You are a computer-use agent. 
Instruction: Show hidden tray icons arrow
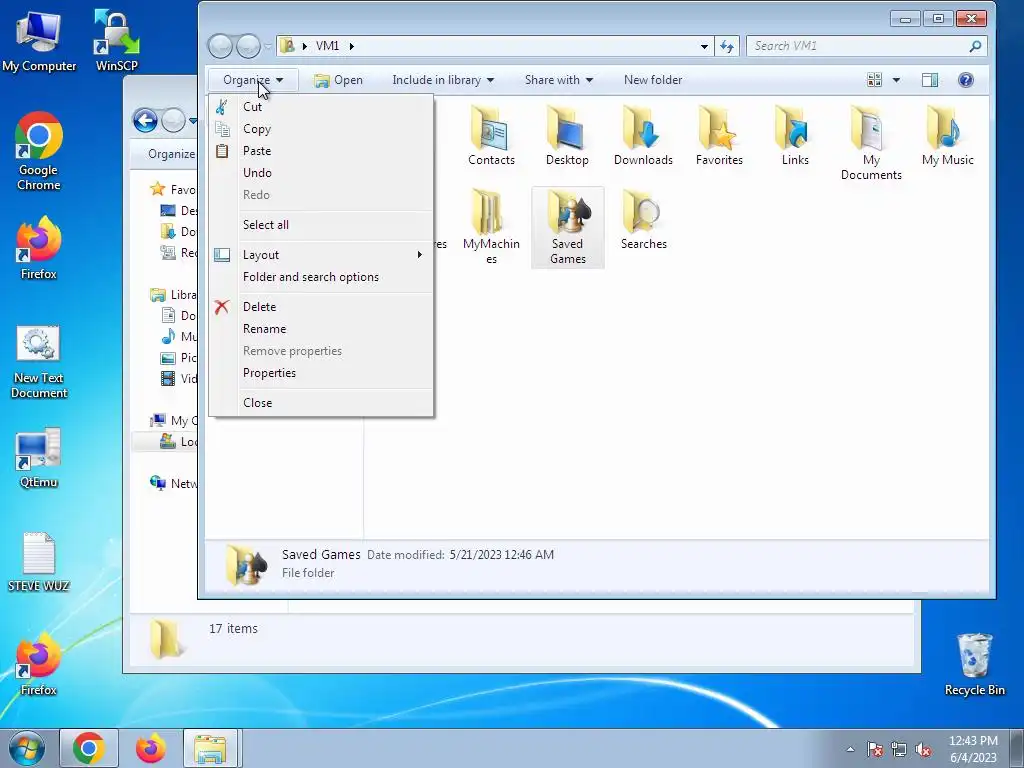(850, 749)
